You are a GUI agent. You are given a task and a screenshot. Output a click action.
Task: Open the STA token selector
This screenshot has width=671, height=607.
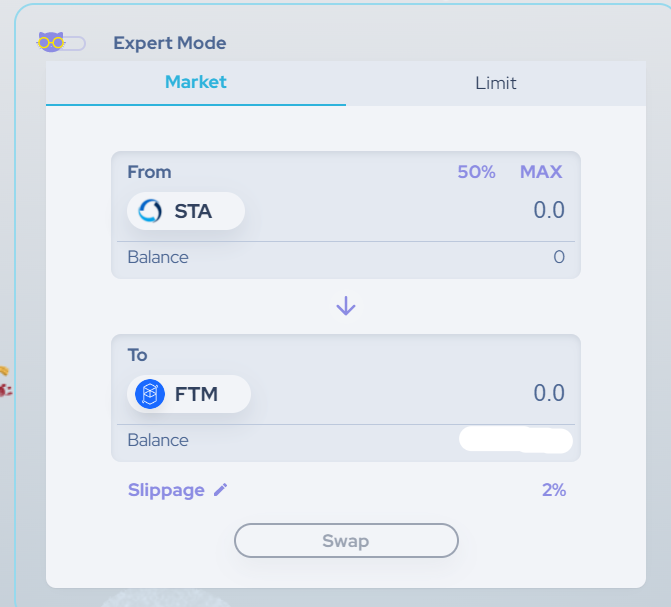pyautogui.click(x=186, y=211)
